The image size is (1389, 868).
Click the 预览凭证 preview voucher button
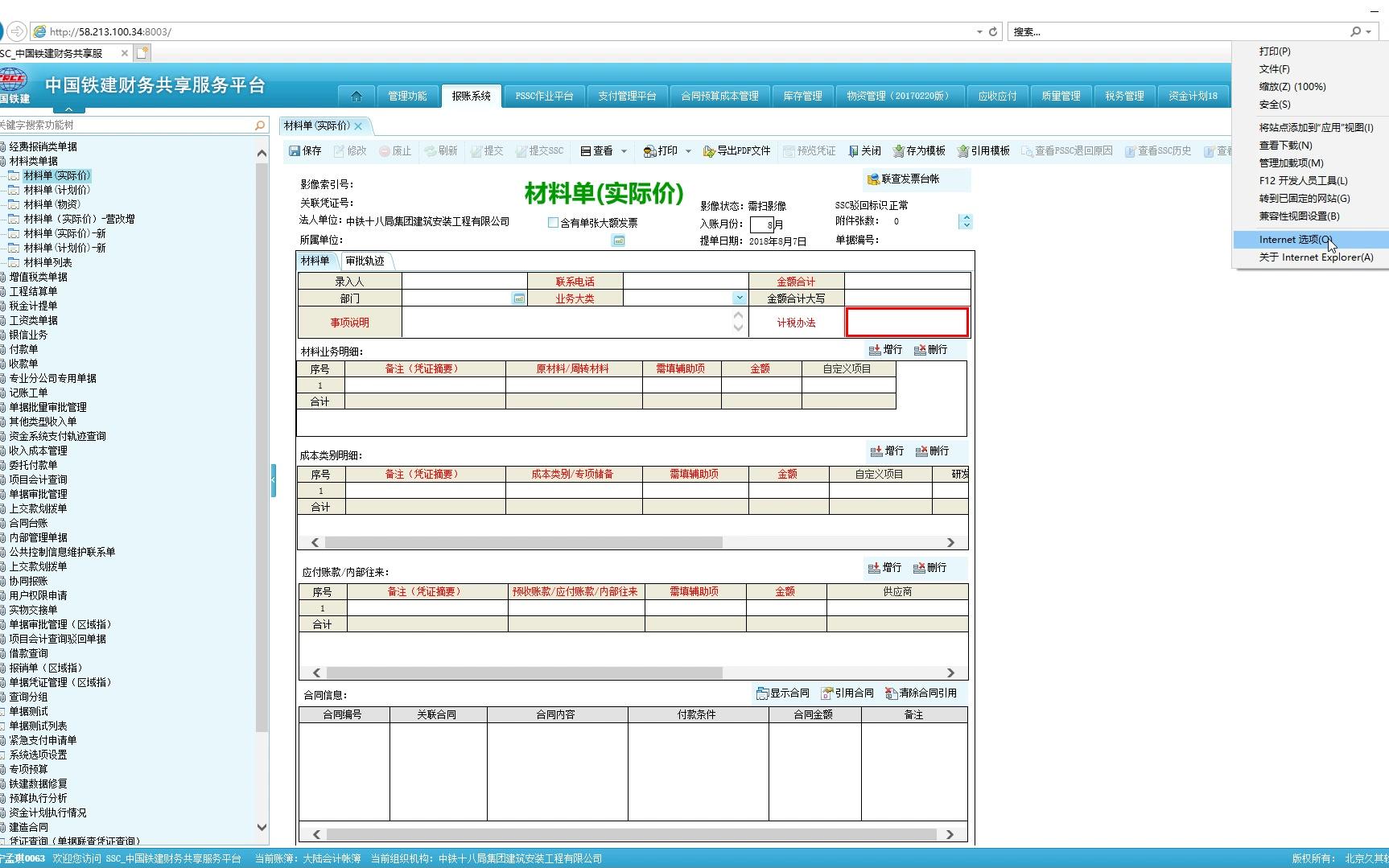pyautogui.click(x=809, y=150)
